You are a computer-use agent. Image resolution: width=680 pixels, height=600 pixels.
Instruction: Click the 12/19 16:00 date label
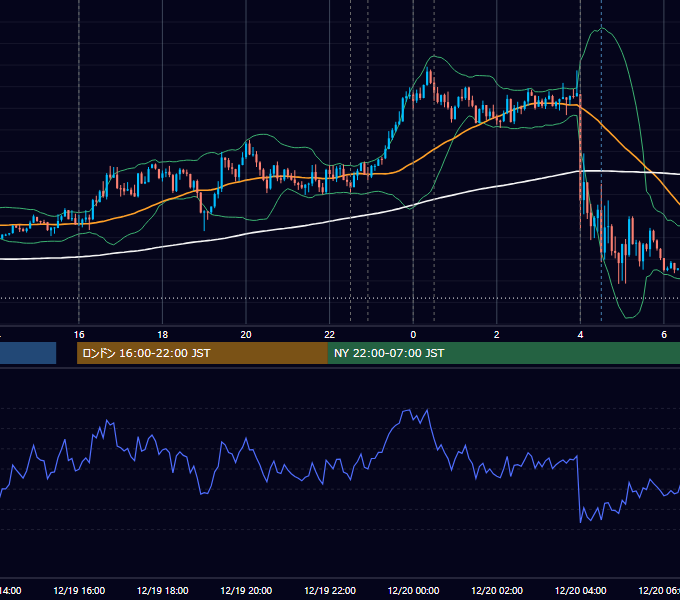click(79, 590)
